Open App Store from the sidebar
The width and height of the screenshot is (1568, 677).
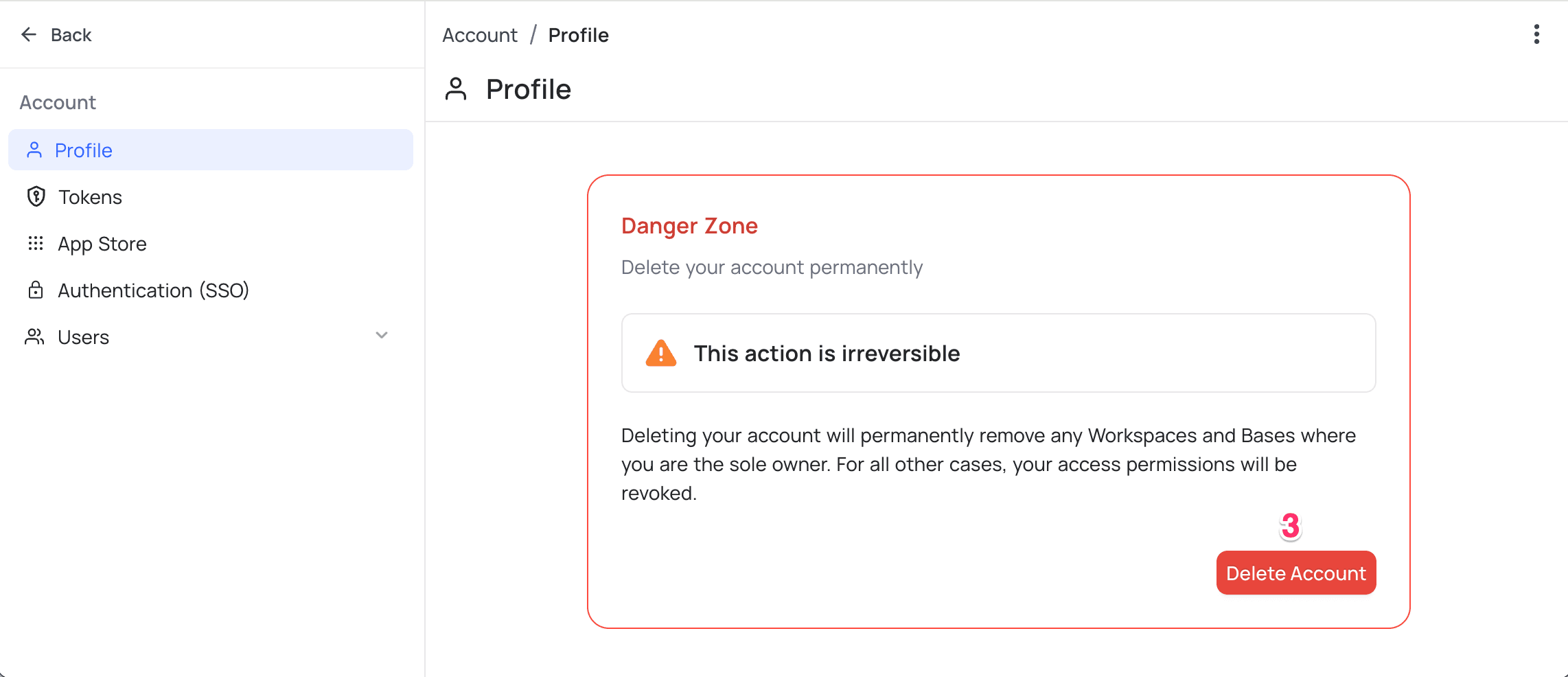(x=102, y=243)
